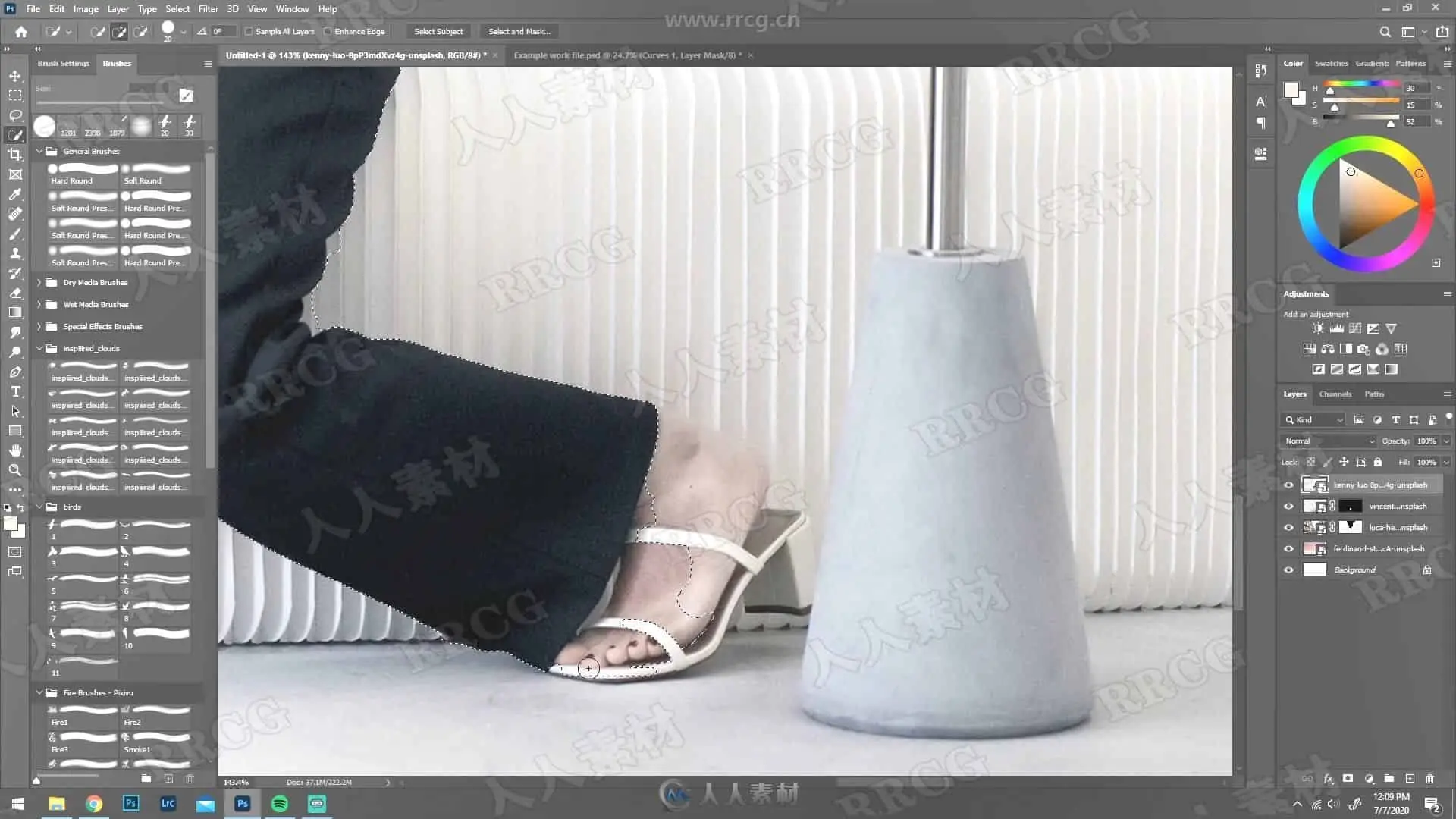Click the Select and Mask button
Viewport: 1456px width, 819px height.
(x=519, y=32)
